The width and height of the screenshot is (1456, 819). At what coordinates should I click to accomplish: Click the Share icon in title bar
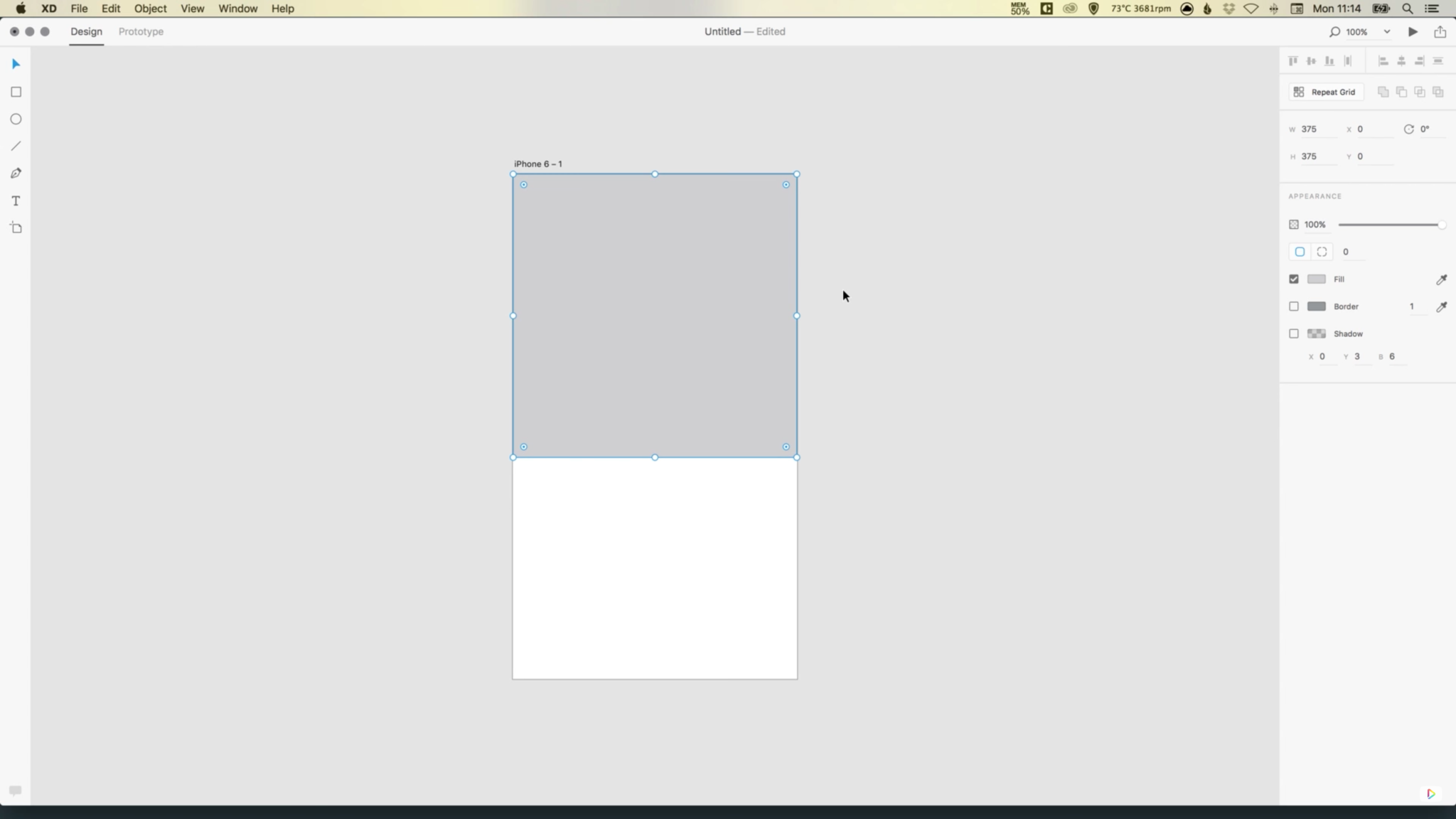pyautogui.click(x=1440, y=31)
